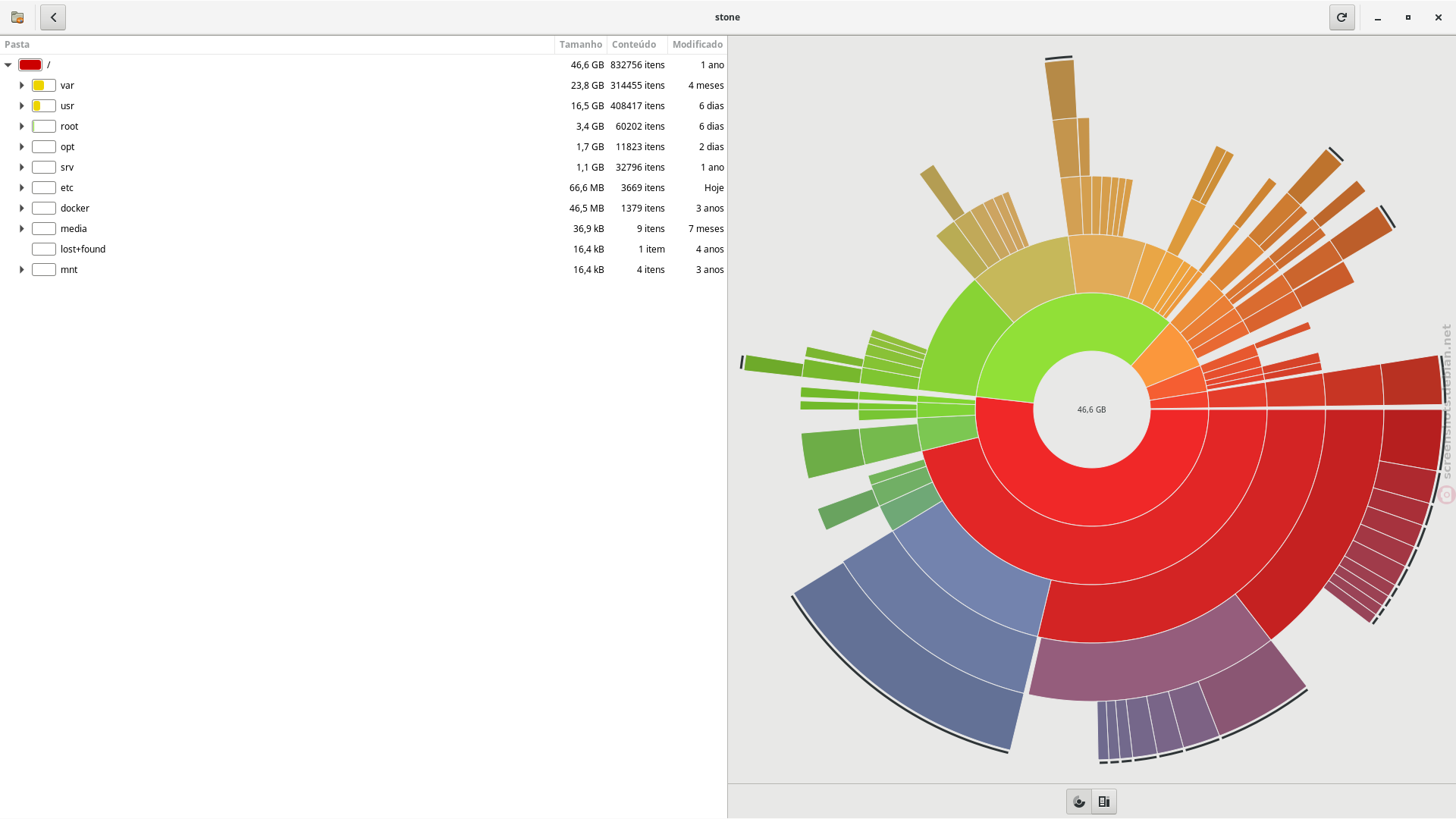
Task: Close the stone window
Action: 1439,17
